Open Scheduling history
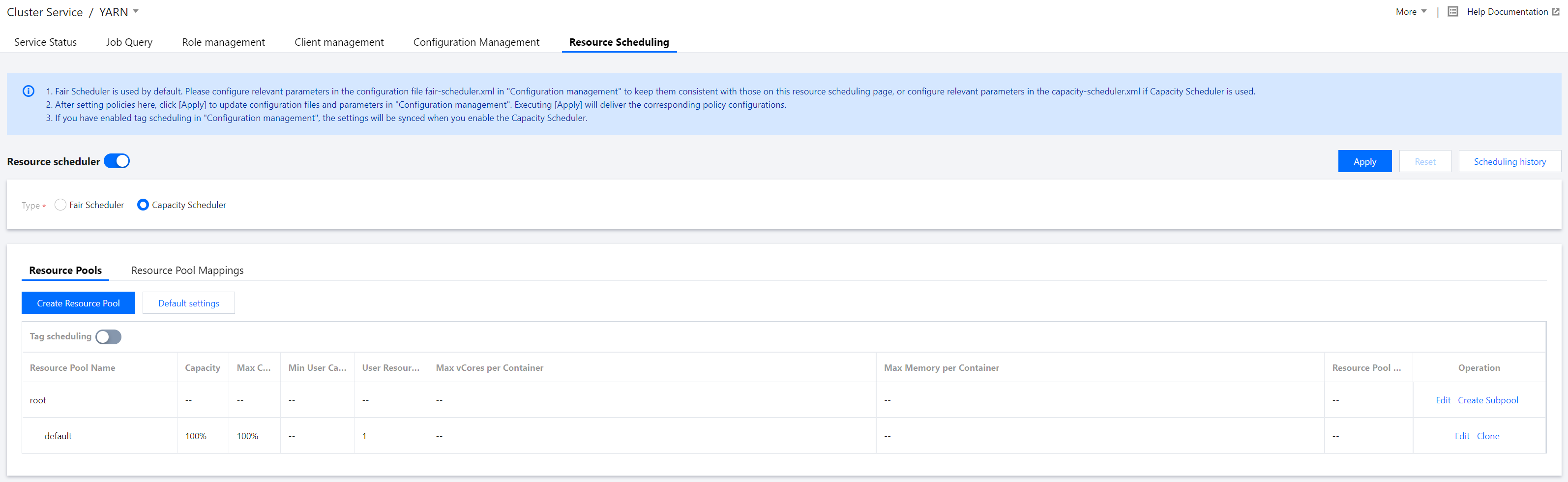This screenshot has height=482, width=1568. [x=1509, y=161]
